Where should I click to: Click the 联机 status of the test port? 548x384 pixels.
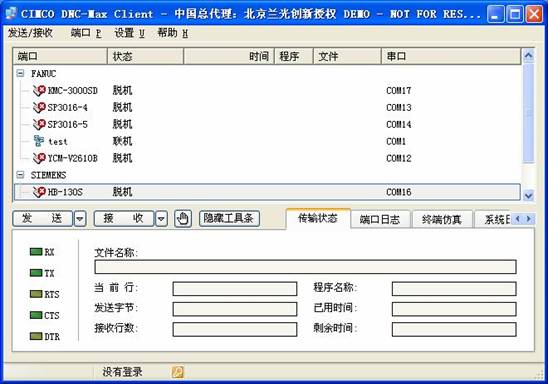pyautogui.click(x=122, y=141)
